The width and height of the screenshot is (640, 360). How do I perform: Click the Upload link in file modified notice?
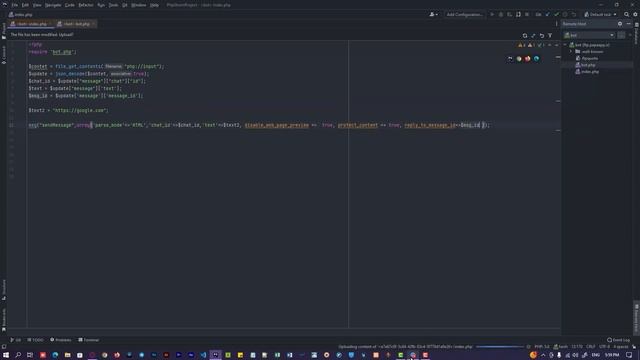66,35
